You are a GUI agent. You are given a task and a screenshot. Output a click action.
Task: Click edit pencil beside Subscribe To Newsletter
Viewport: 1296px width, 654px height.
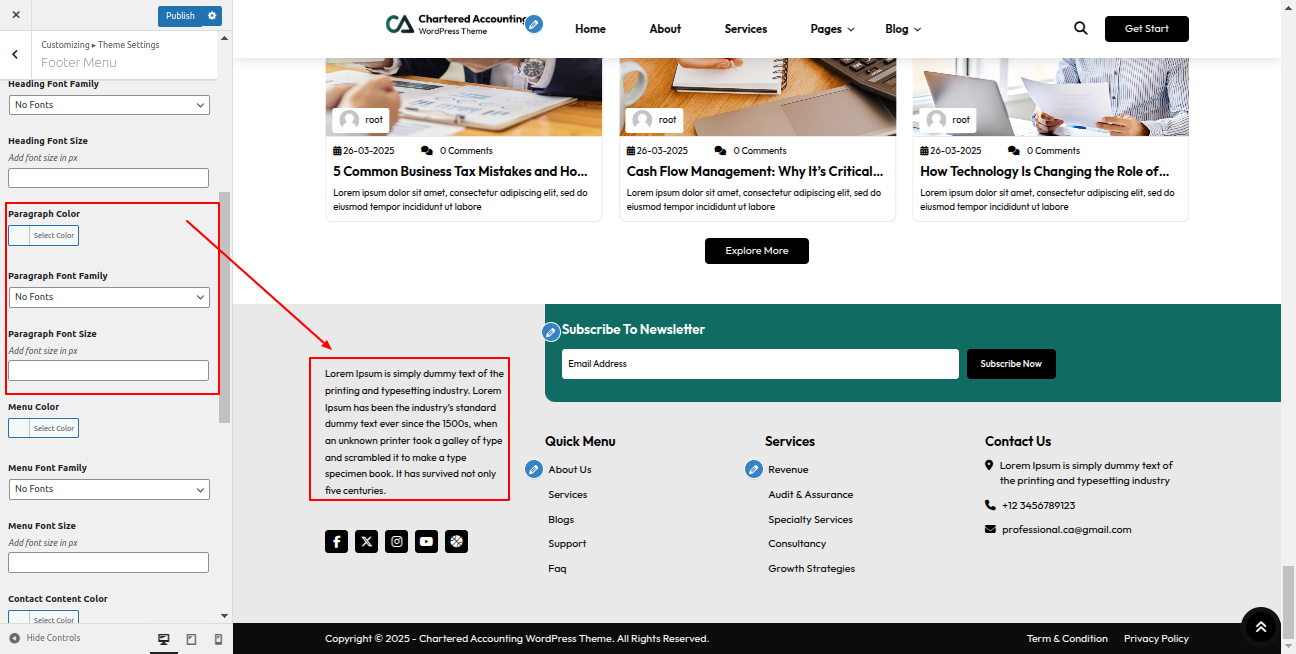tap(551, 332)
